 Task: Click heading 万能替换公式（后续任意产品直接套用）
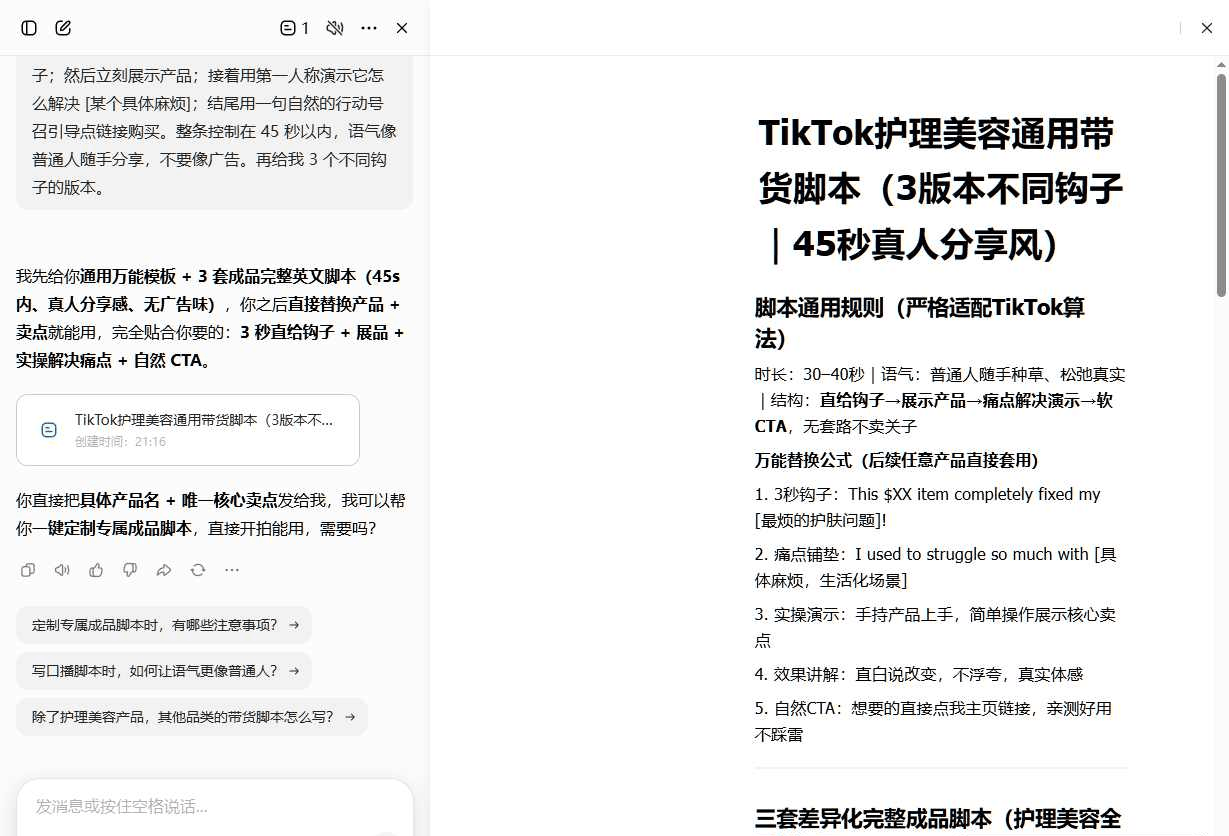(x=897, y=460)
